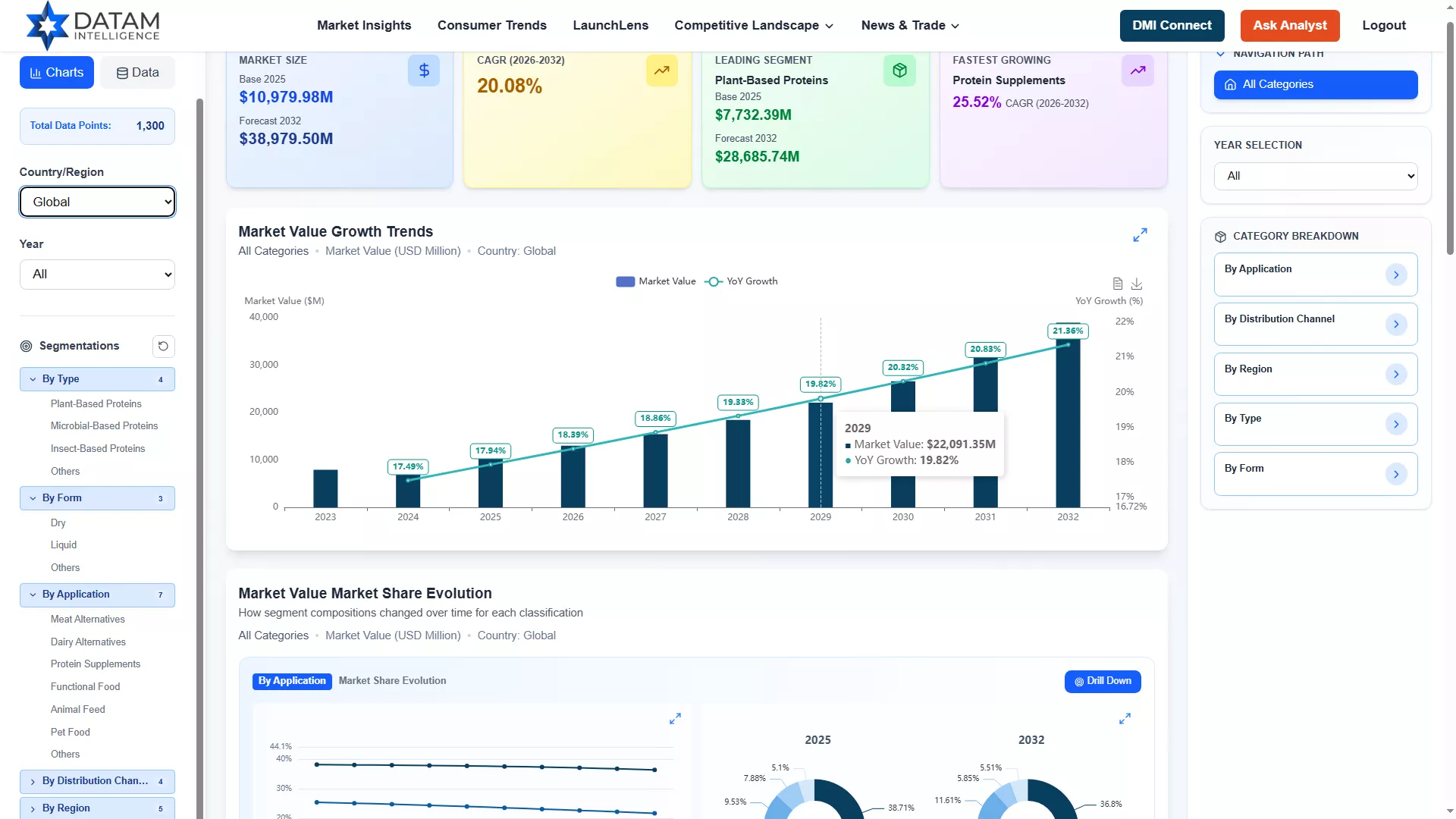Expand the By Region segmentation group
Screen dimensions: 1456x819
(x=97, y=808)
